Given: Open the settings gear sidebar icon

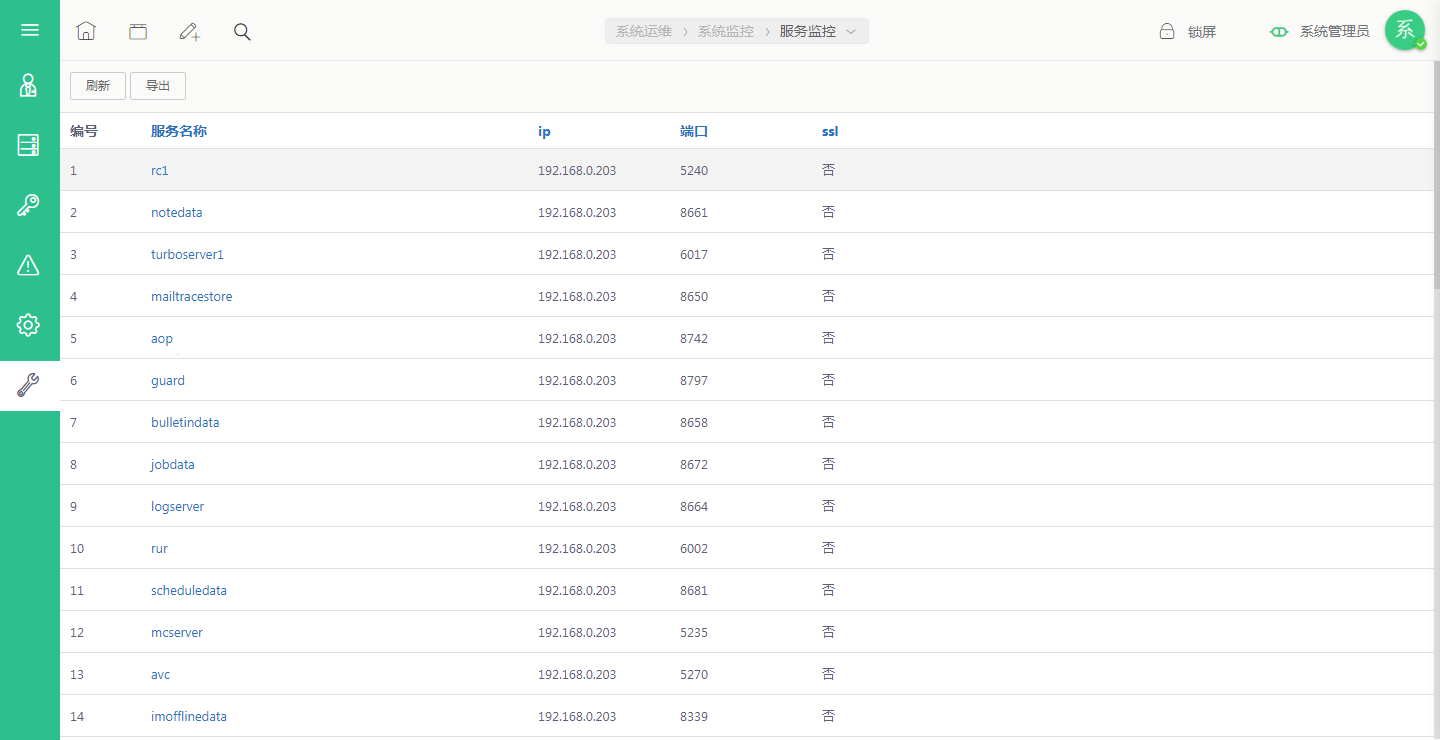Looking at the screenshot, I should (x=29, y=325).
